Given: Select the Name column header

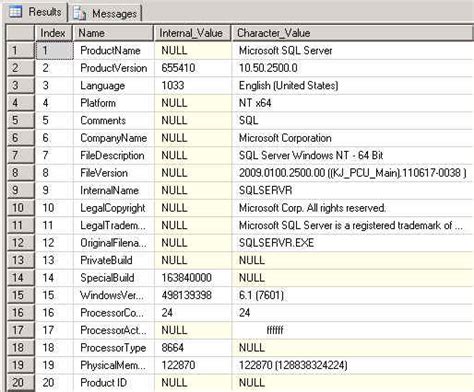Looking at the screenshot, I should pos(113,33).
